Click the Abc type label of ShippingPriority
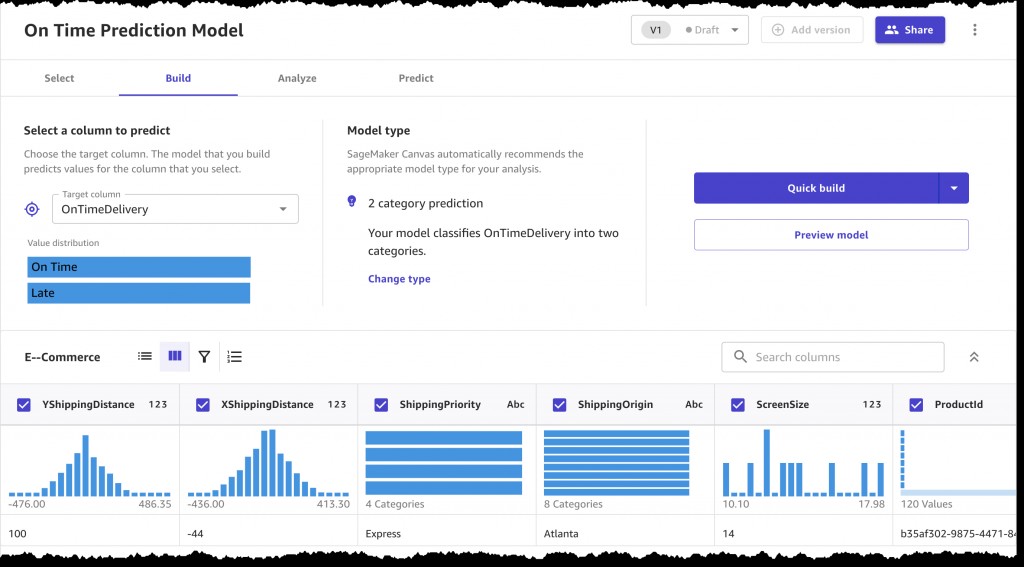Screen dimensions: 1024x567 516,404
